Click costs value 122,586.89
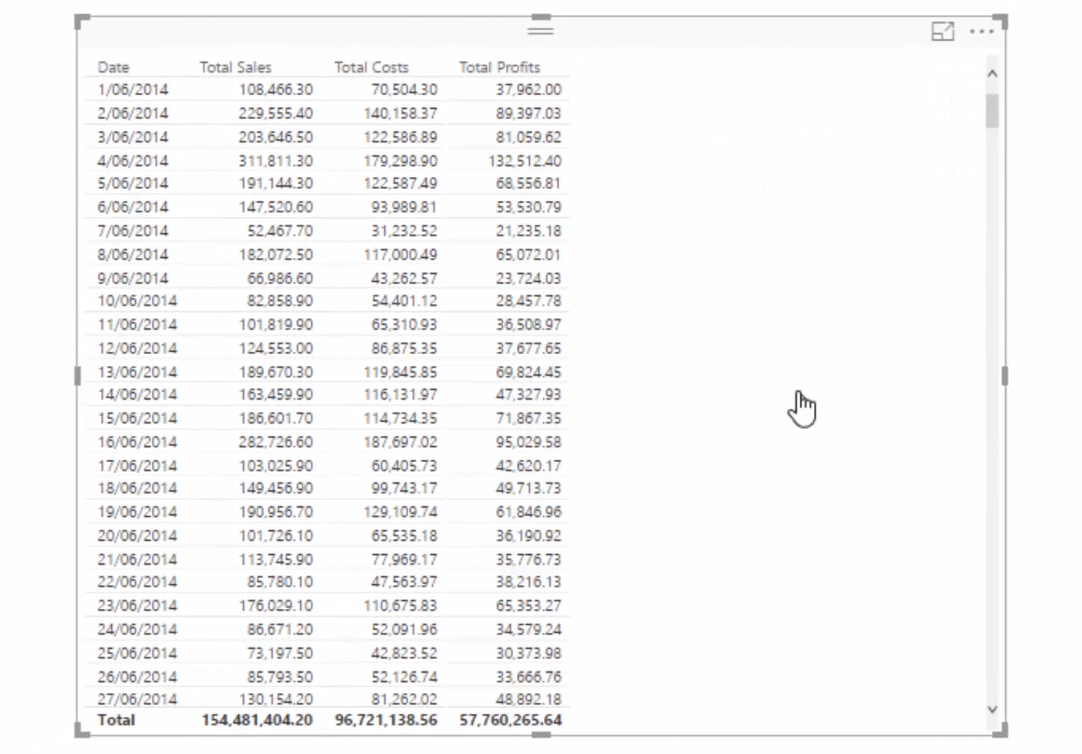 (x=400, y=137)
